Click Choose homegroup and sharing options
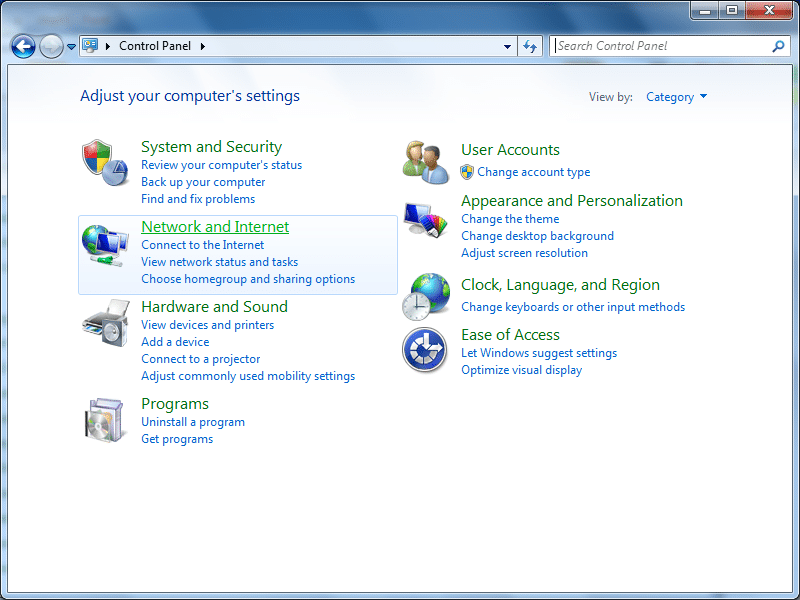Viewport: 800px width, 600px height. [248, 279]
